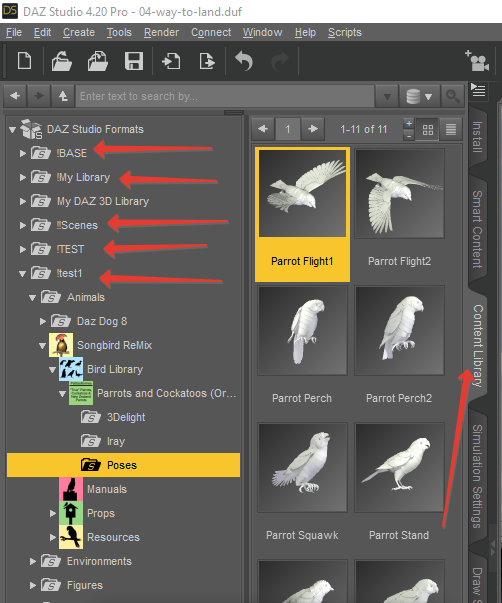Open the database filter dropdown
Screen dimensions: 502x603
419,96
